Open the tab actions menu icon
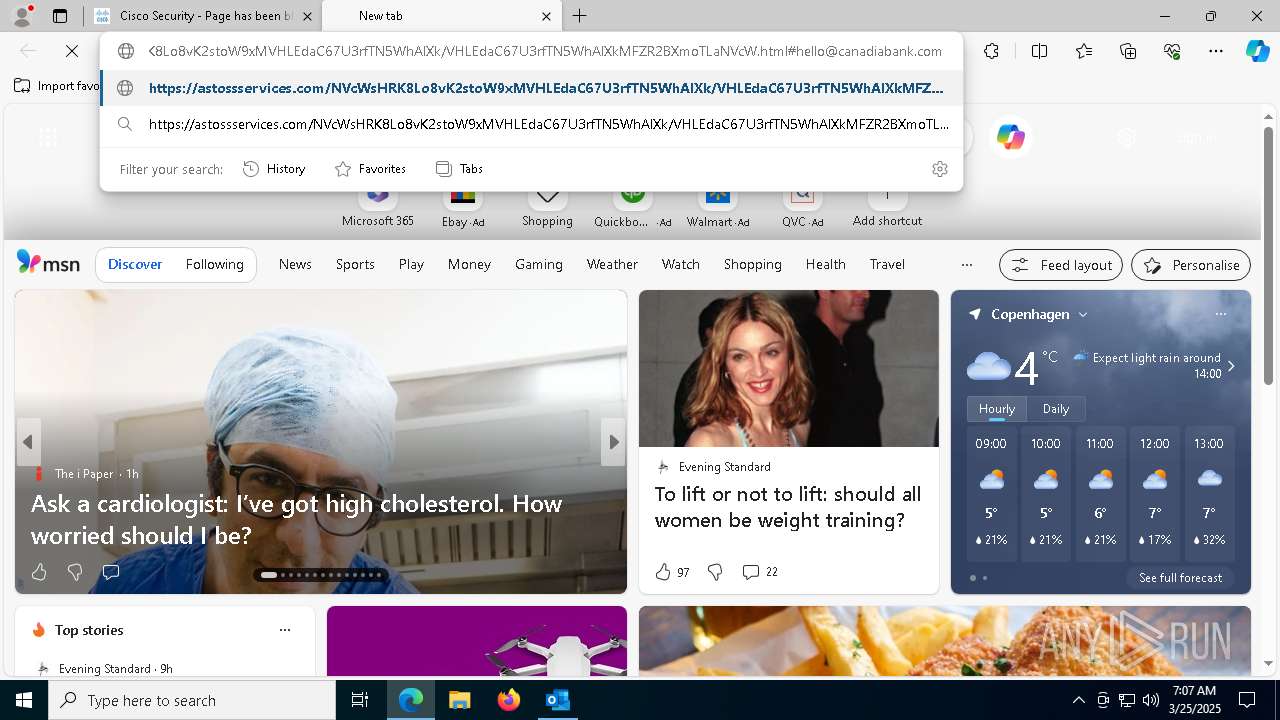Viewport: 1280px width, 720px height. [60, 16]
